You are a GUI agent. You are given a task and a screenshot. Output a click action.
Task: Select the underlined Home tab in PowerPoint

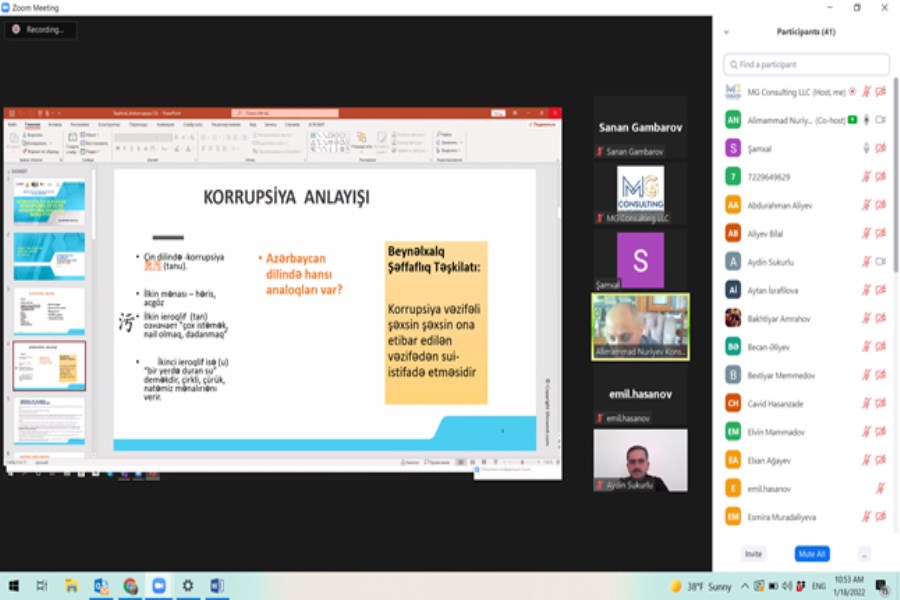pos(32,125)
